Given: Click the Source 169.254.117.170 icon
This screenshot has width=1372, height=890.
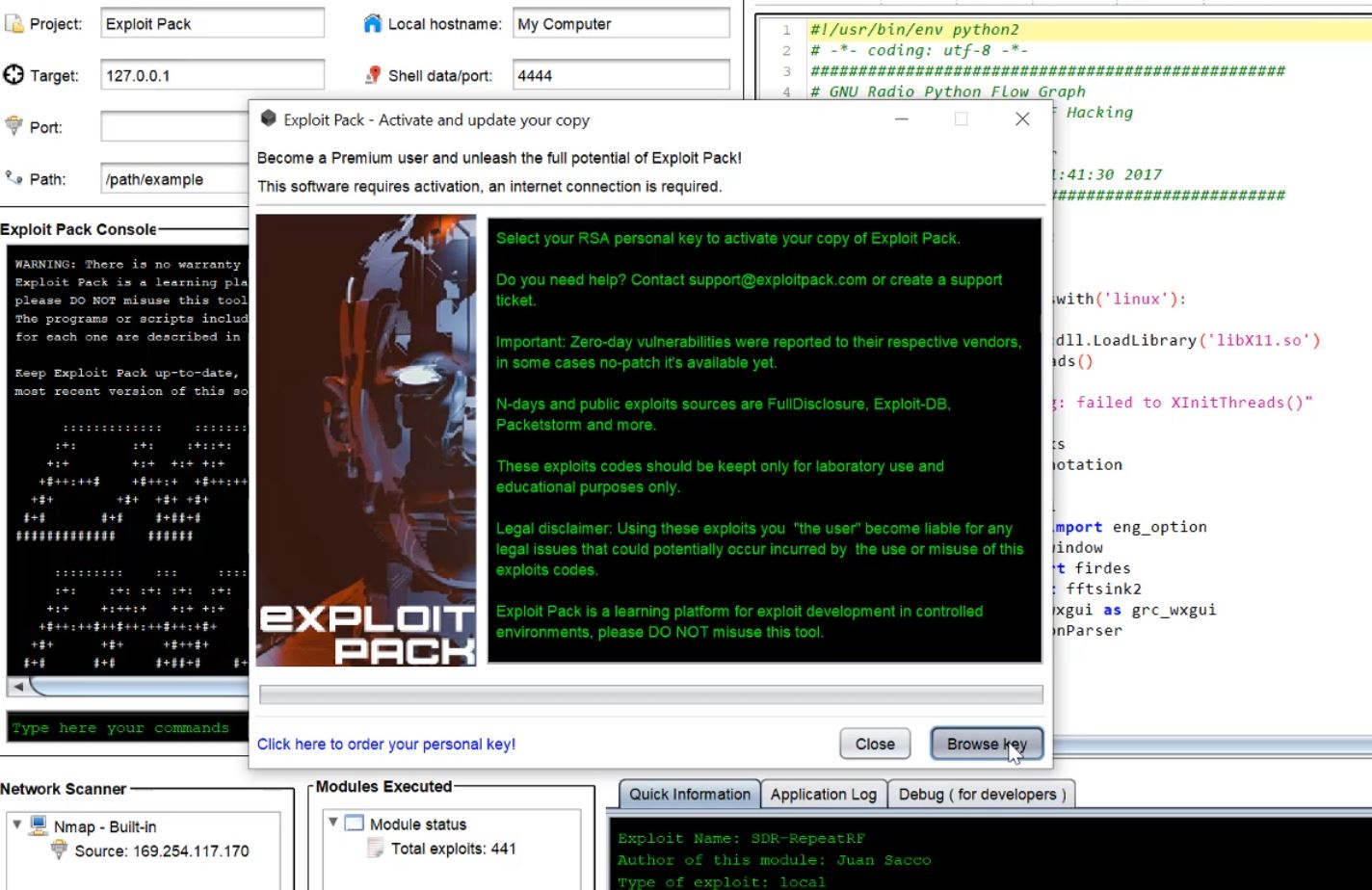Looking at the screenshot, I should coord(60,851).
